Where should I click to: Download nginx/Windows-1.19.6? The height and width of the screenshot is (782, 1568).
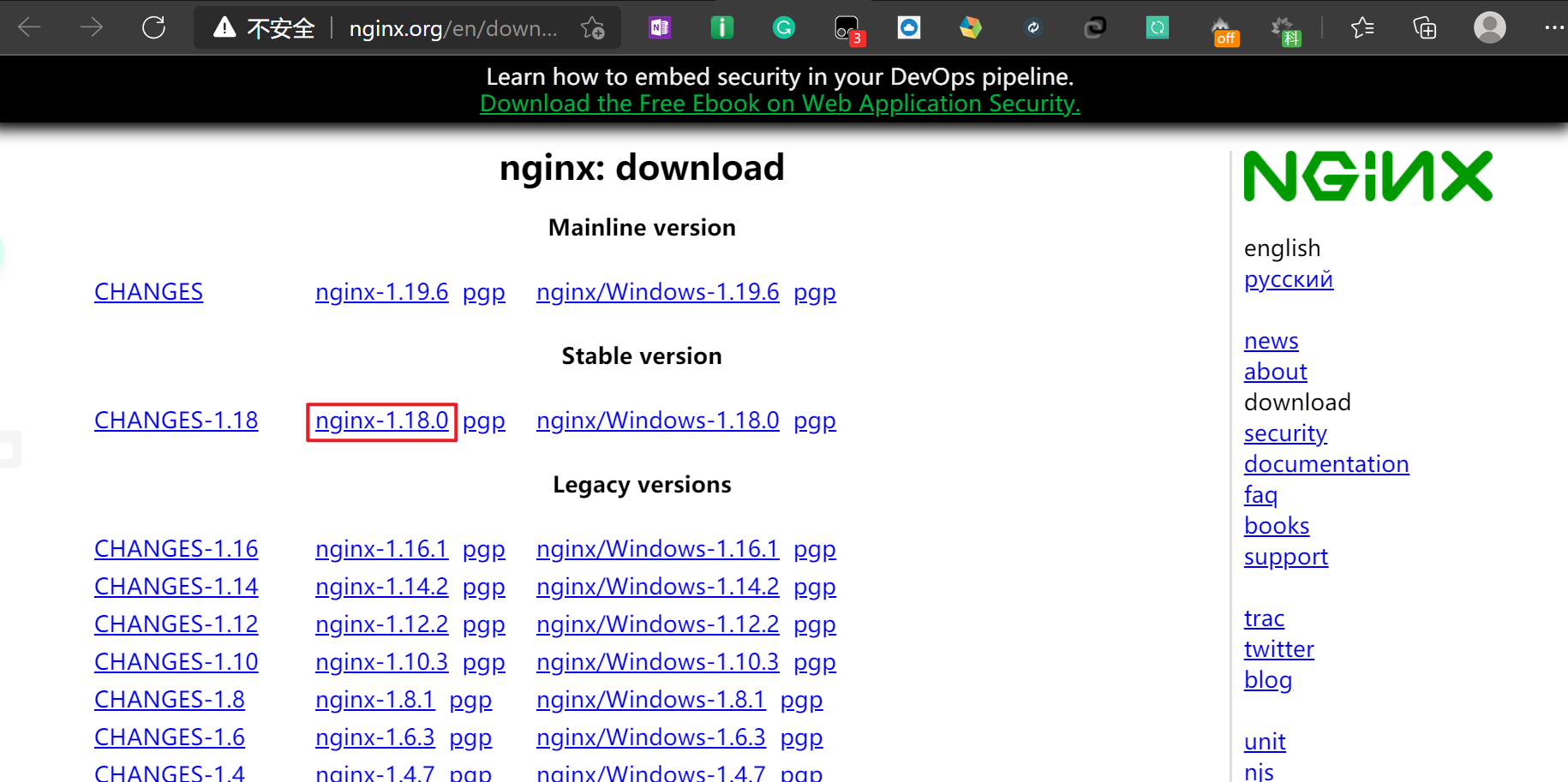(x=658, y=292)
